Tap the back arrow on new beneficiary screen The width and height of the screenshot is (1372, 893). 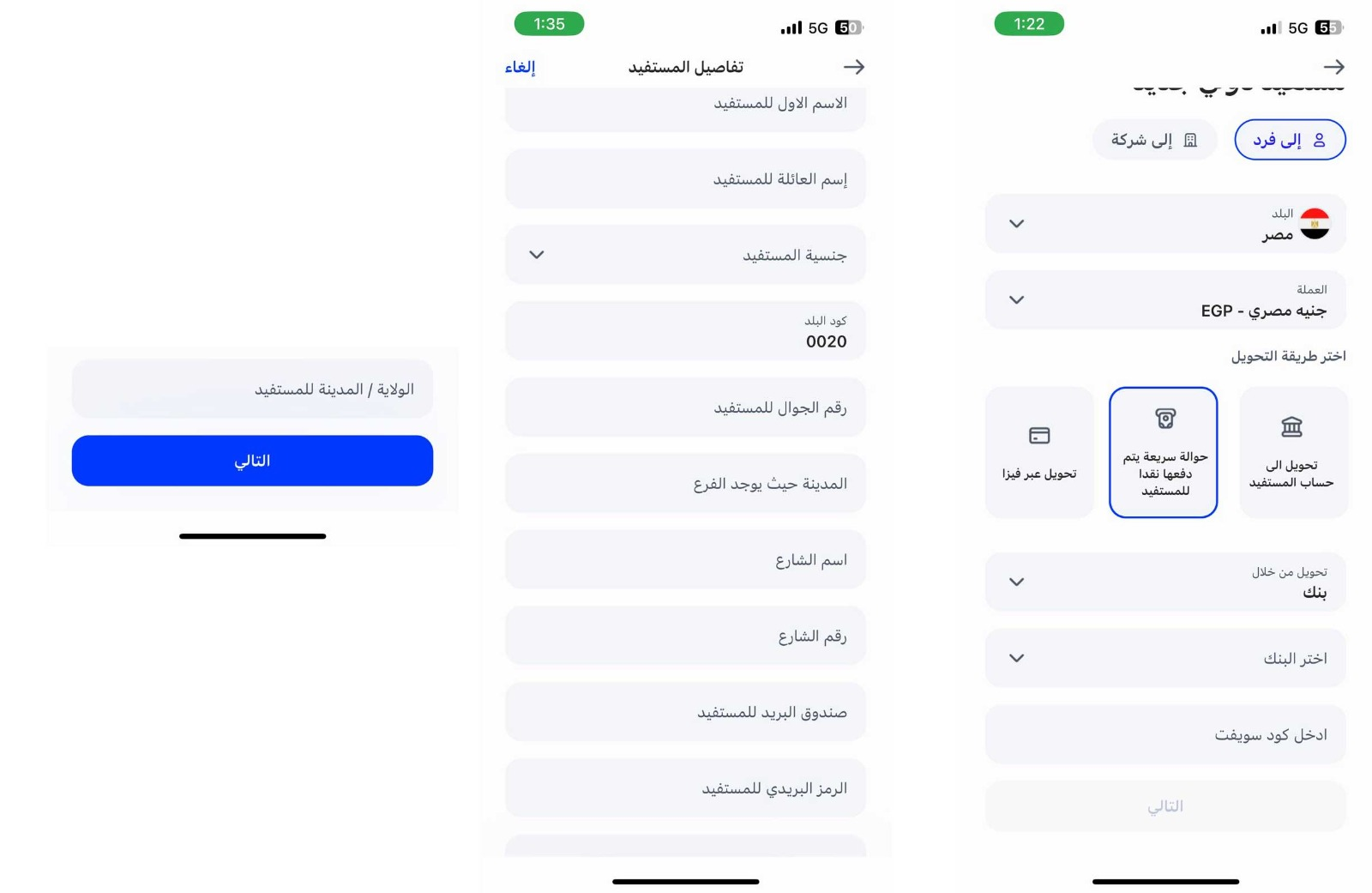(1333, 67)
